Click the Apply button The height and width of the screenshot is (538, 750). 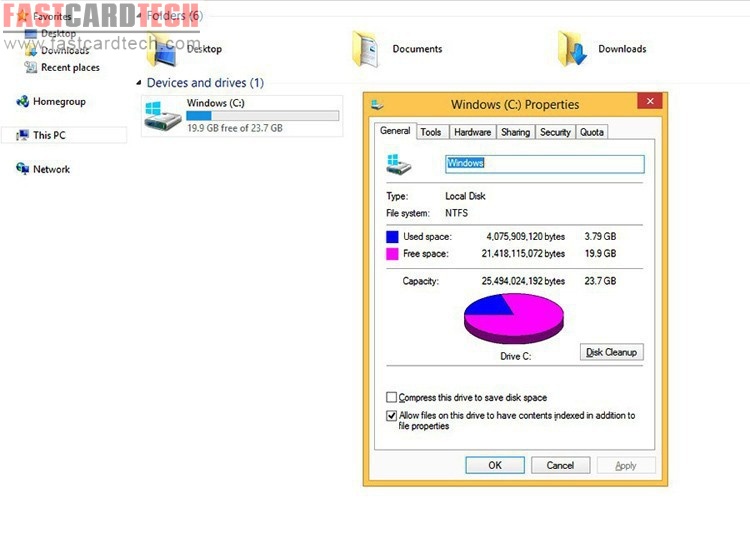coord(626,465)
